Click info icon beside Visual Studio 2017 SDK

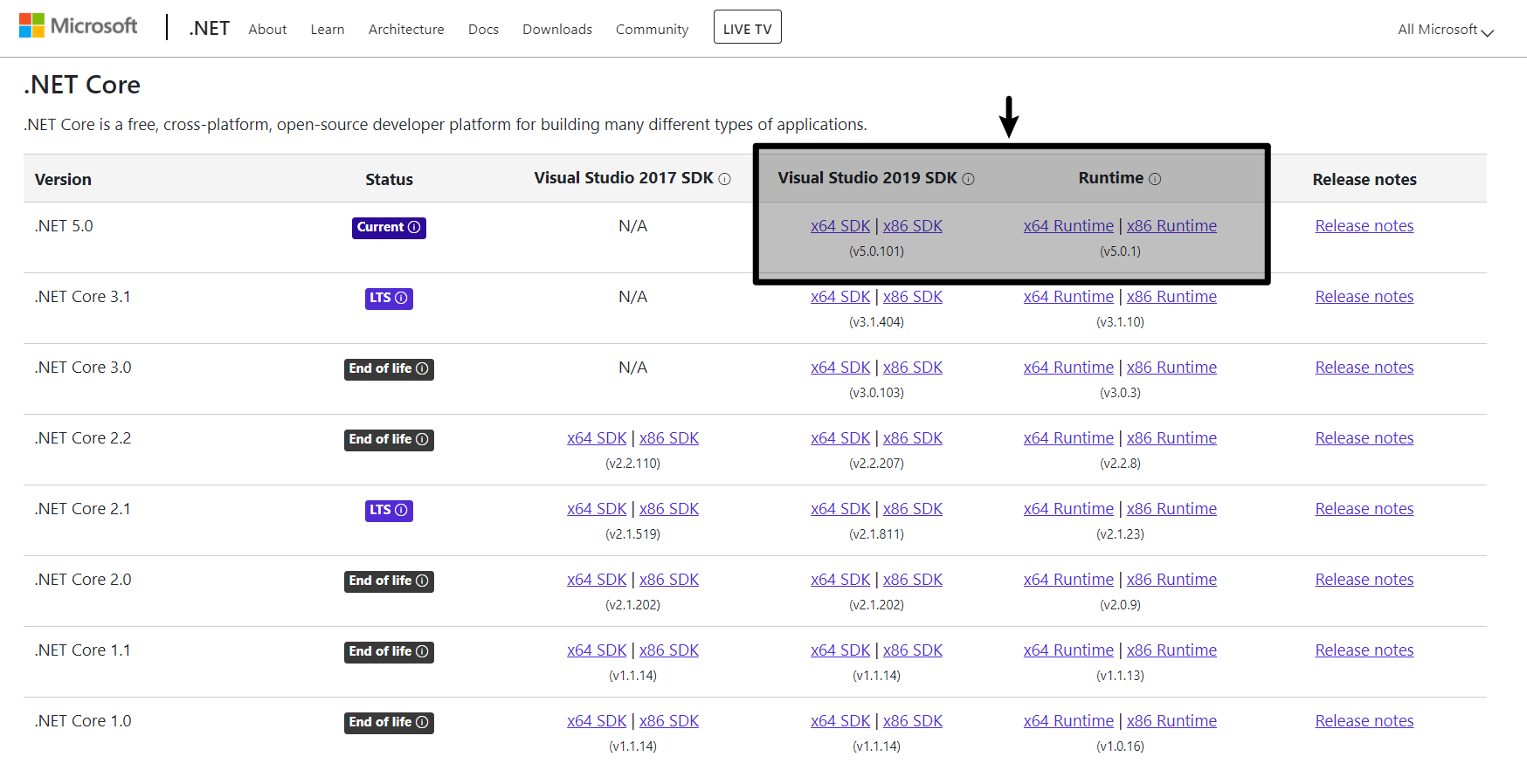tap(724, 179)
